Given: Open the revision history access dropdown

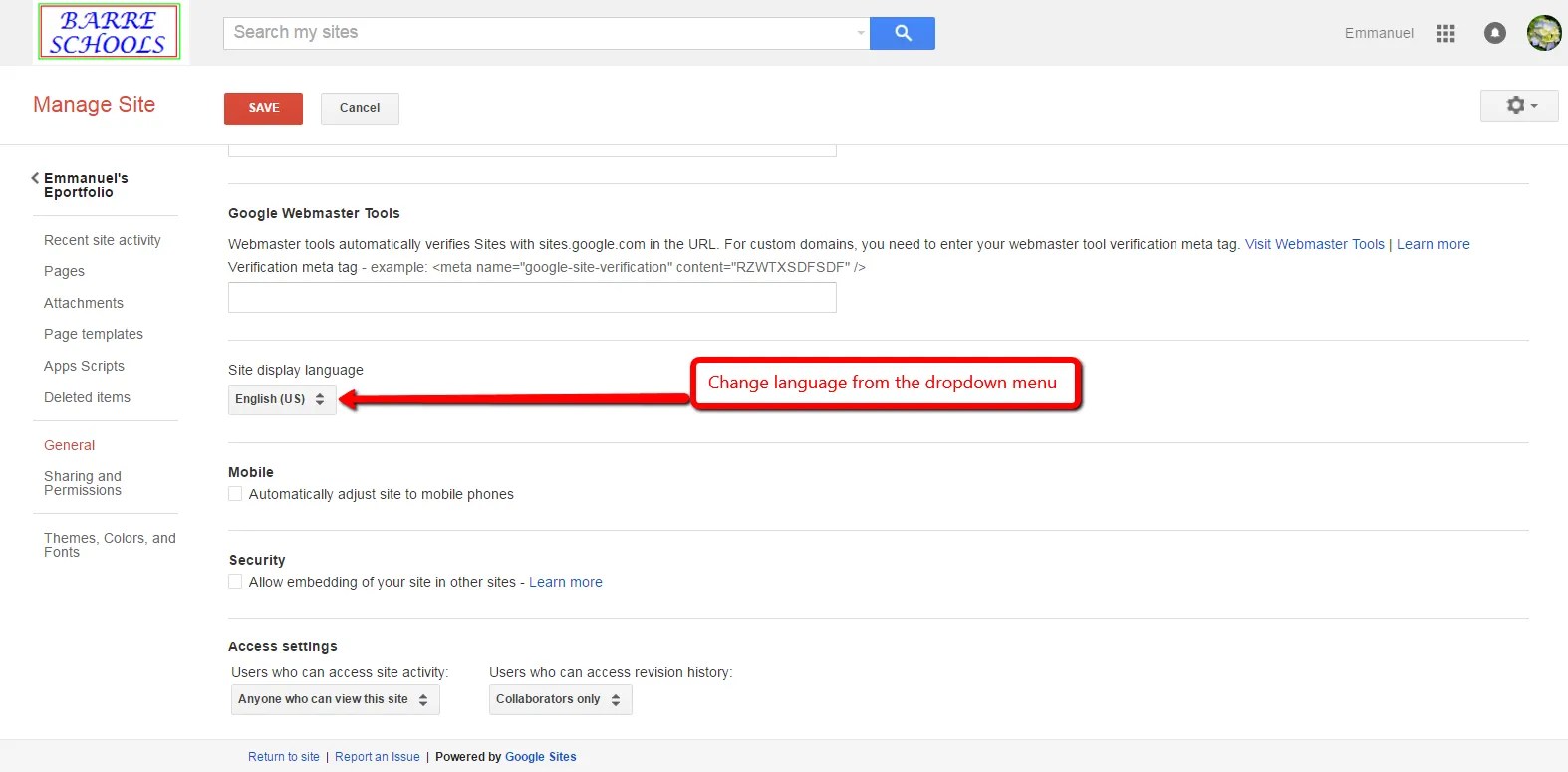Looking at the screenshot, I should point(560,699).
